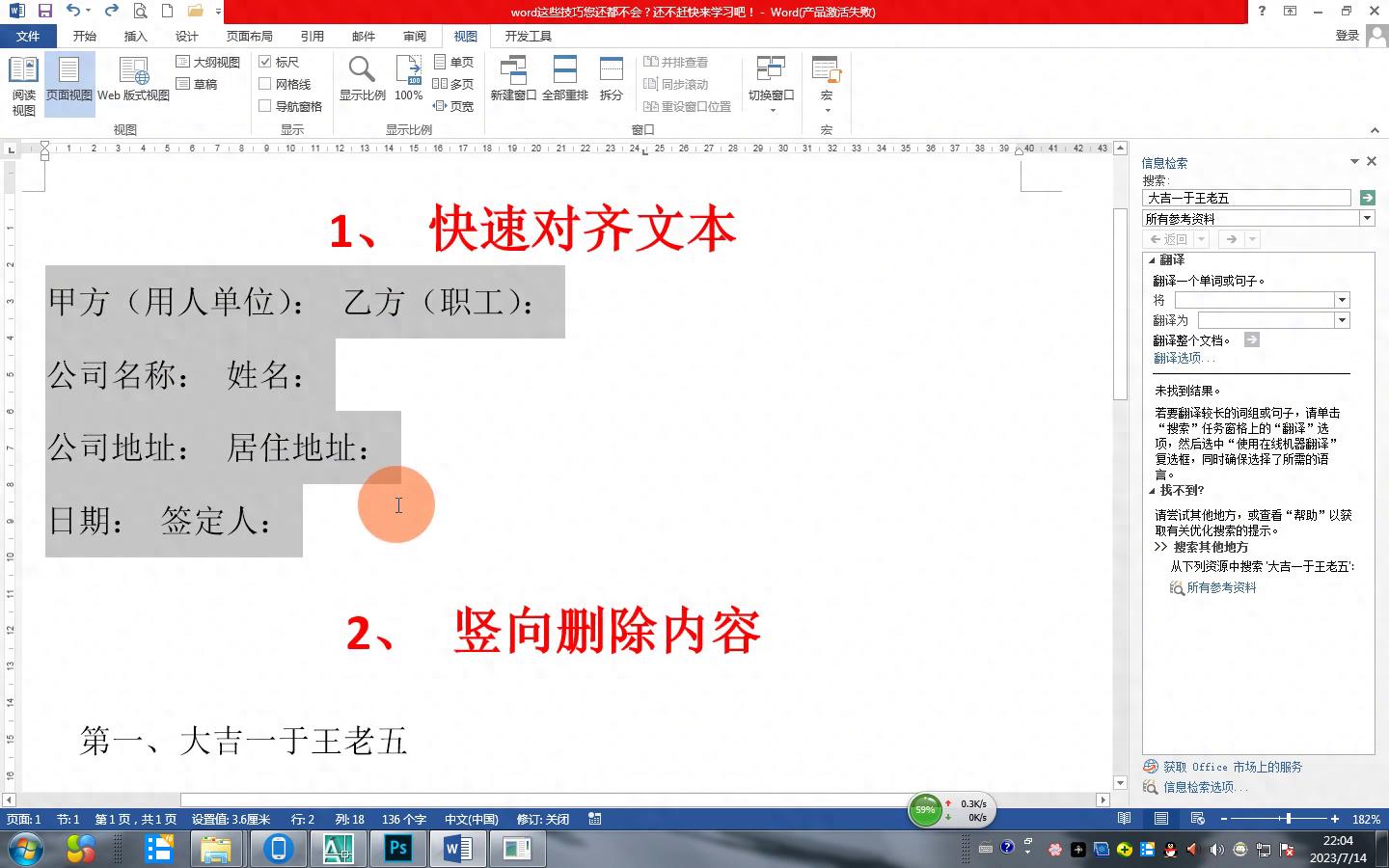Enable the 网格线 gridlines checkbox
Screen dimensions: 1389x868
click(x=265, y=84)
